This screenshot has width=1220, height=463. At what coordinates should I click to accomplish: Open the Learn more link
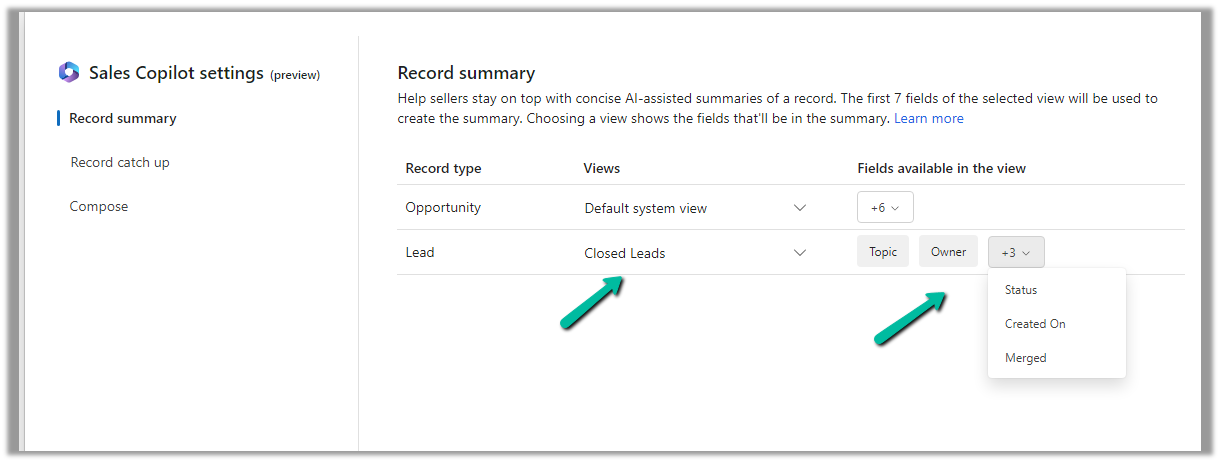click(x=929, y=118)
